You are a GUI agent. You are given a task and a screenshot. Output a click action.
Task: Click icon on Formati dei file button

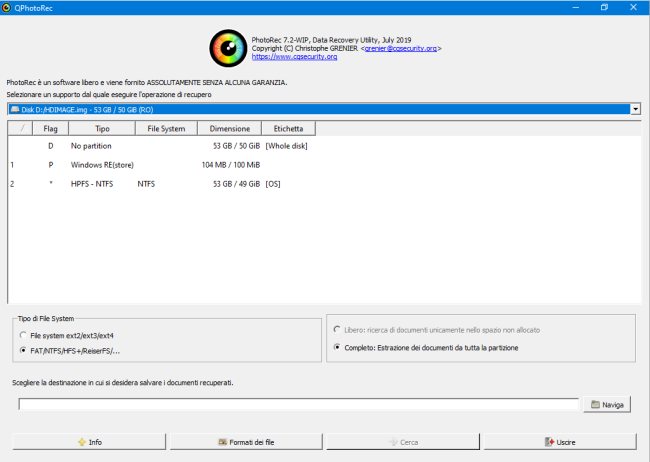tap(223, 442)
